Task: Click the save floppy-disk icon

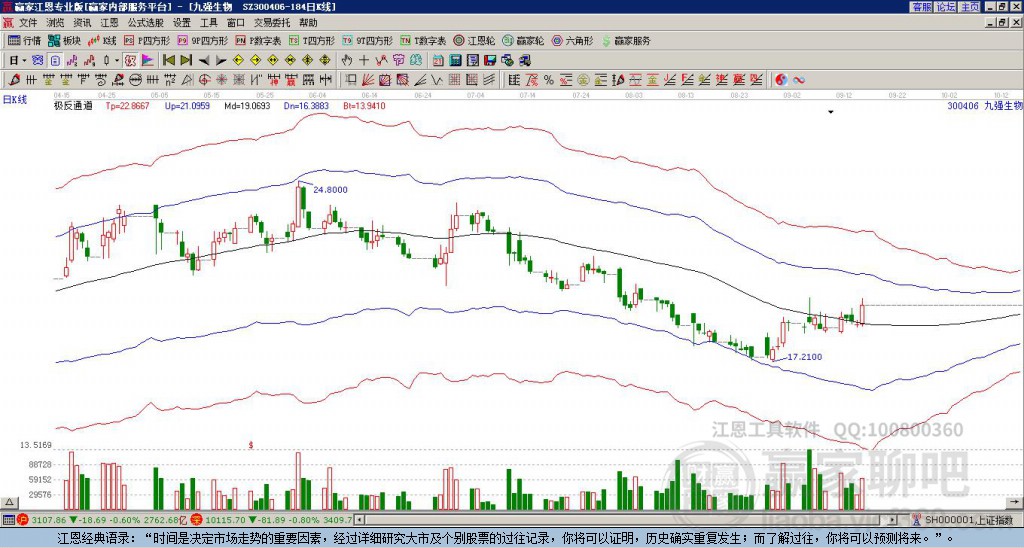Action: tap(490, 61)
